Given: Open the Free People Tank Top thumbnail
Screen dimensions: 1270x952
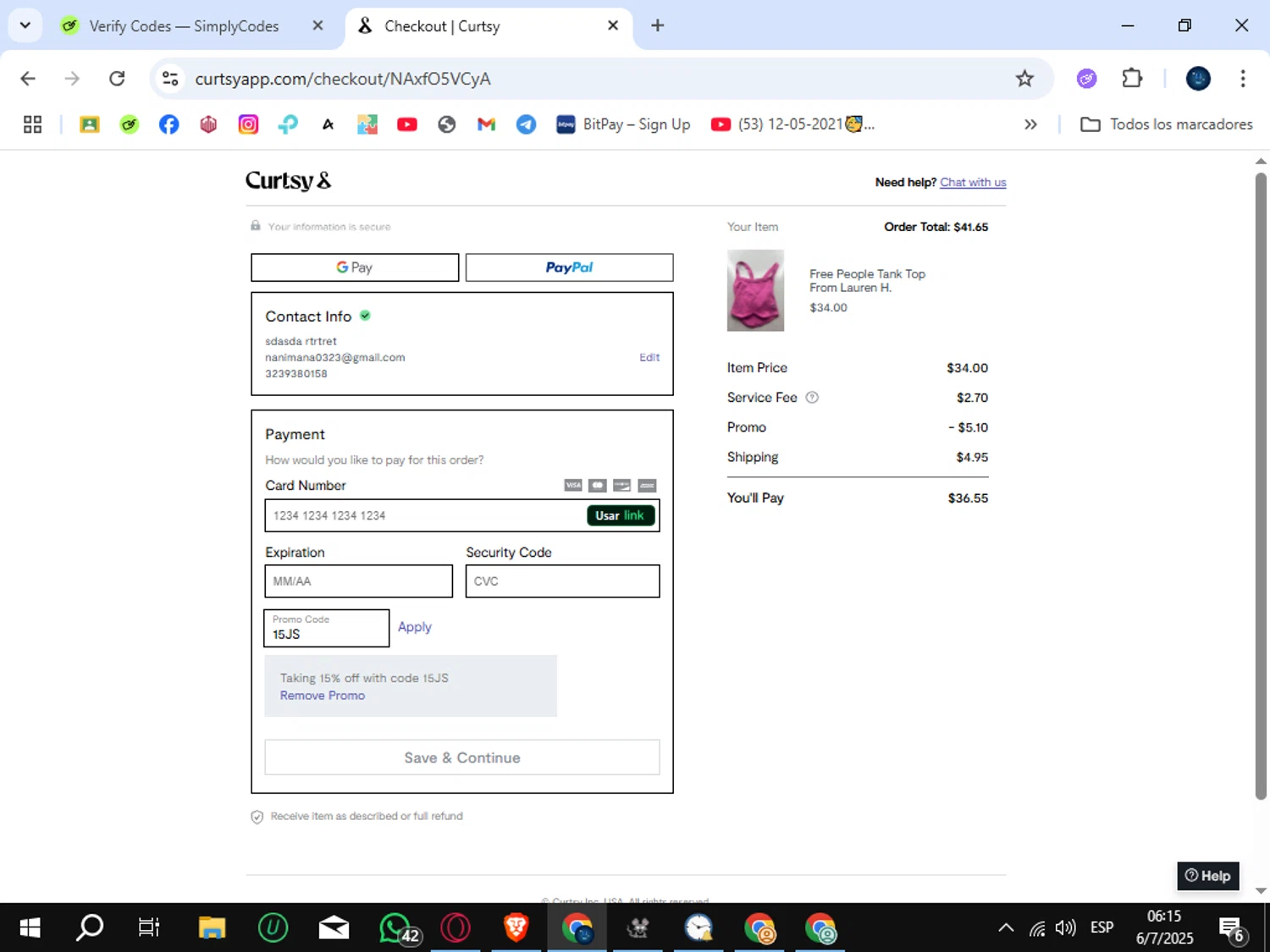Looking at the screenshot, I should point(755,289).
